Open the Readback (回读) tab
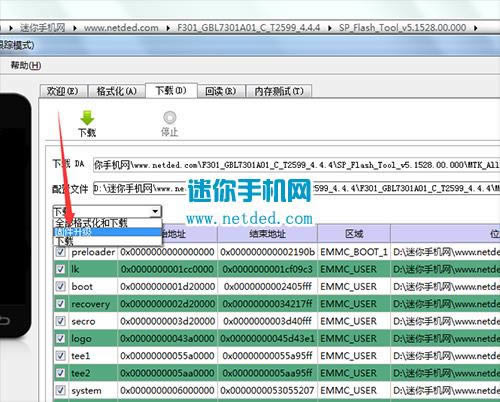Image resolution: width=500 pixels, height=402 pixels. (221, 91)
